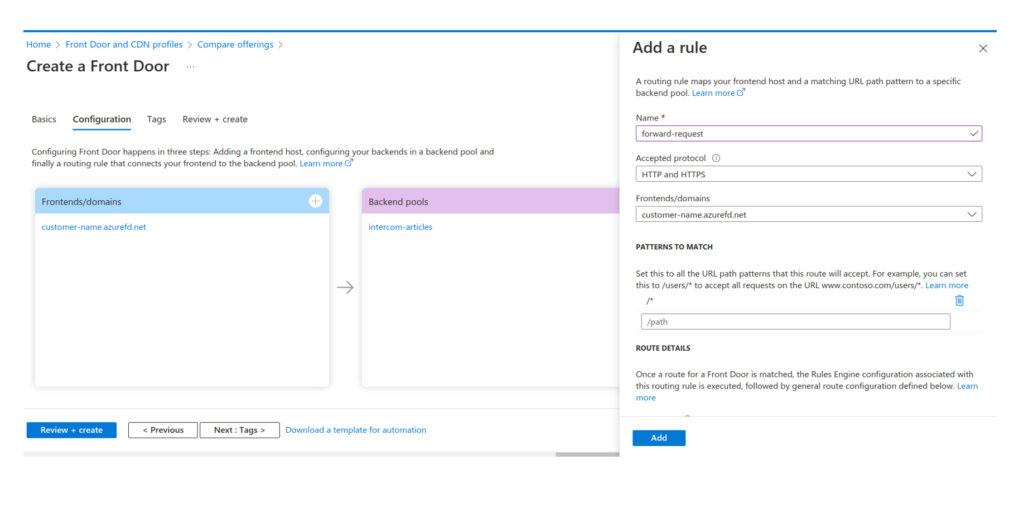Click the info icon beside Accepted protocol
Viewport: 1024px width, 523px height.
coord(716,158)
